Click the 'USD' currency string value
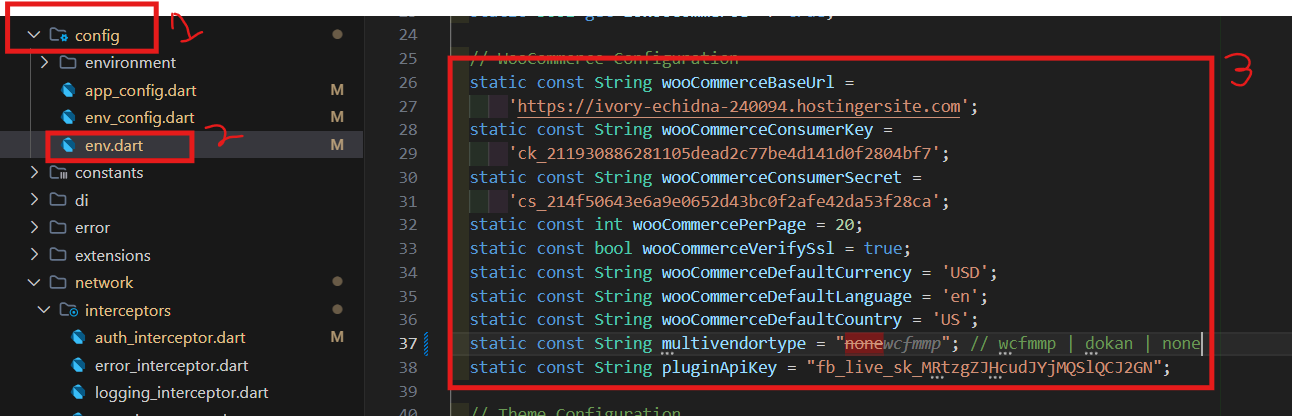The image size is (1292, 416). point(966,272)
